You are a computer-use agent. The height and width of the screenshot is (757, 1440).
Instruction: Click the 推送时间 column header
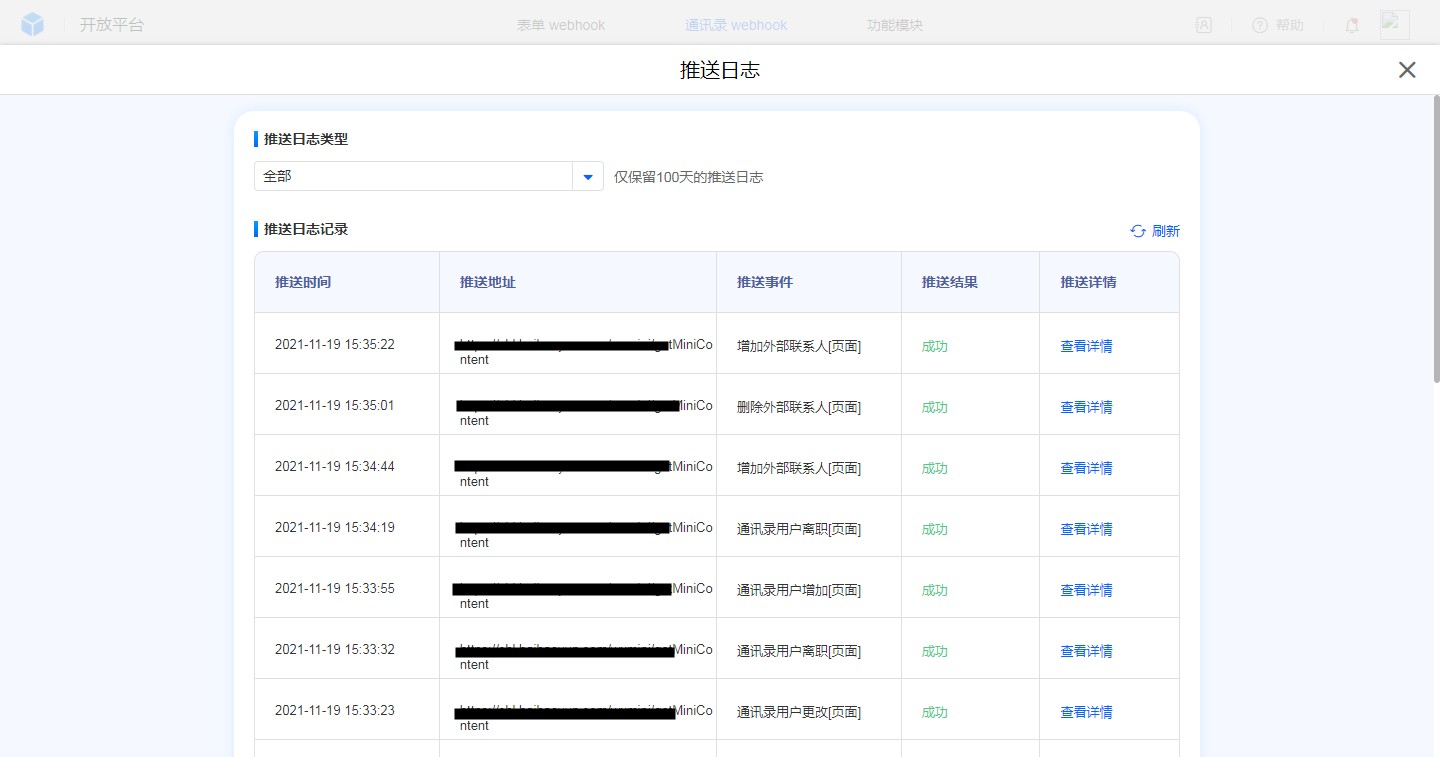[303, 282]
